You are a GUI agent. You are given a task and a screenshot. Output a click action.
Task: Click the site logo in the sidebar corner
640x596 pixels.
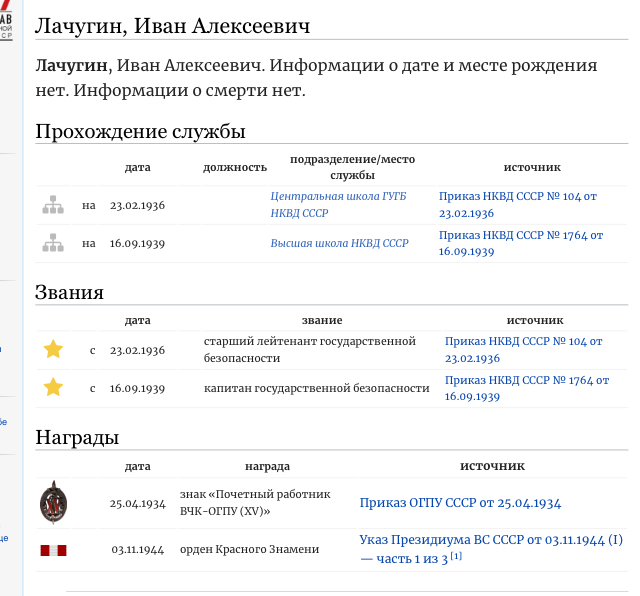click(x=6, y=20)
